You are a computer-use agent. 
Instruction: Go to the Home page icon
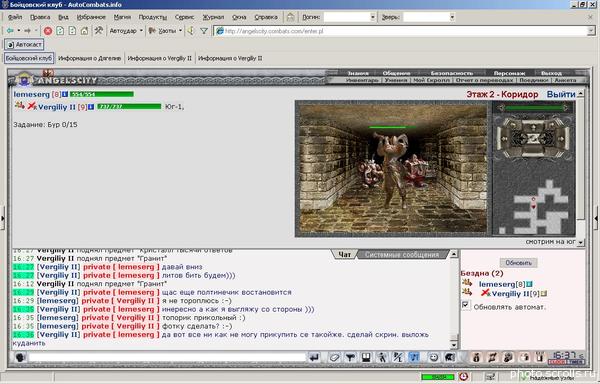tap(84, 31)
